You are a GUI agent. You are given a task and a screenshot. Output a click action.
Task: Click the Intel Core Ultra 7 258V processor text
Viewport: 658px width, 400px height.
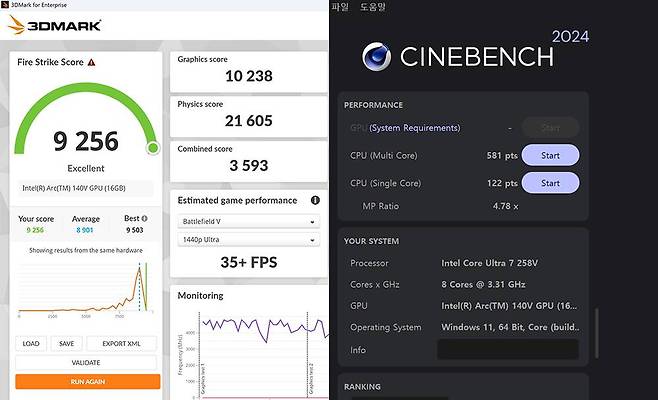click(x=489, y=263)
